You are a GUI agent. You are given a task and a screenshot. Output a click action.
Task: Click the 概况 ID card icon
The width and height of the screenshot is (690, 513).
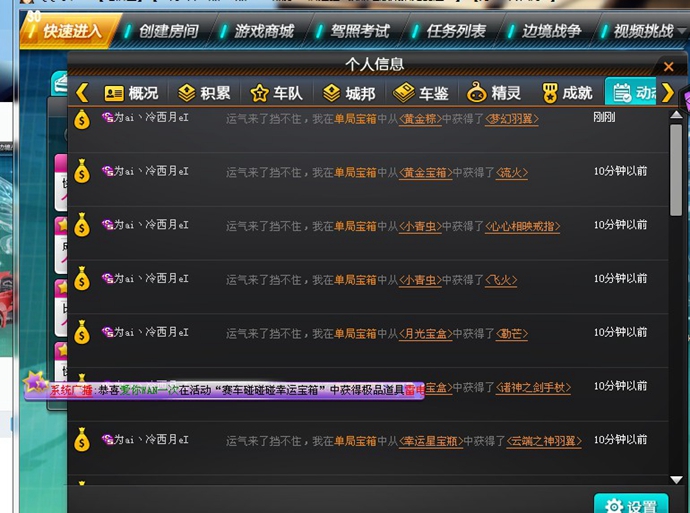[114, 93]
